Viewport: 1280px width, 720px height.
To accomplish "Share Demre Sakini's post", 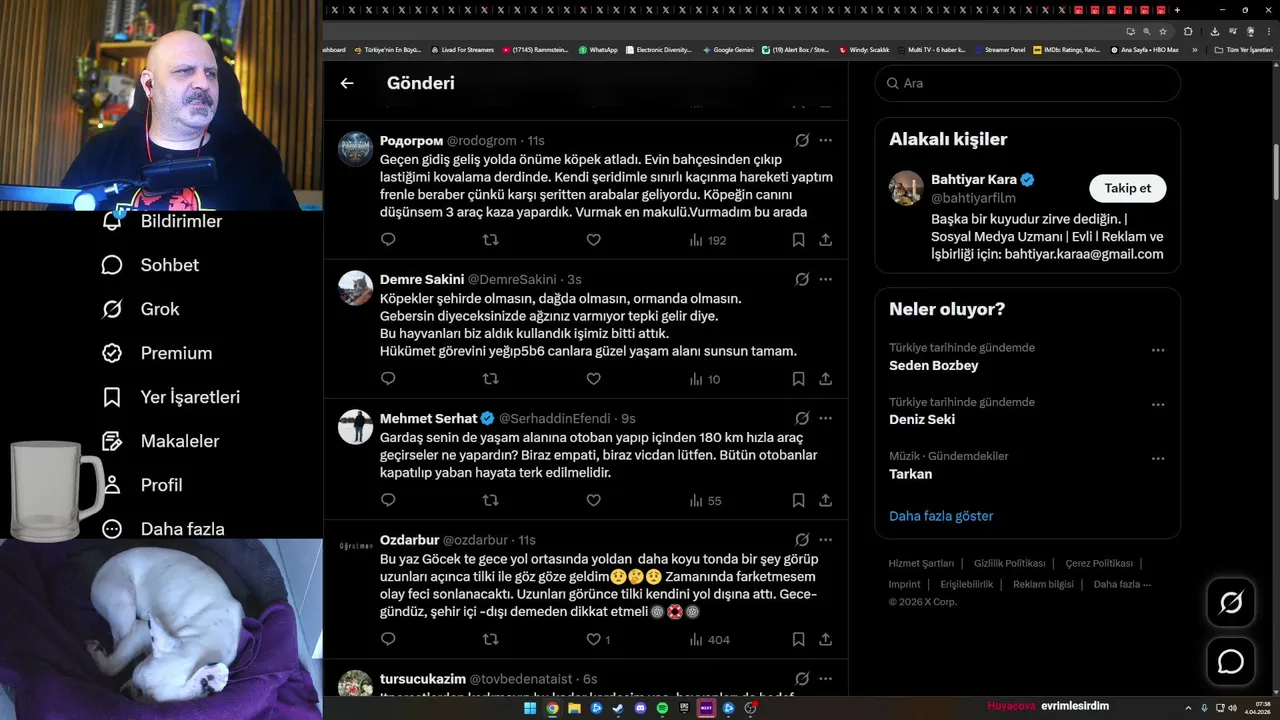I will pos(826,379).
